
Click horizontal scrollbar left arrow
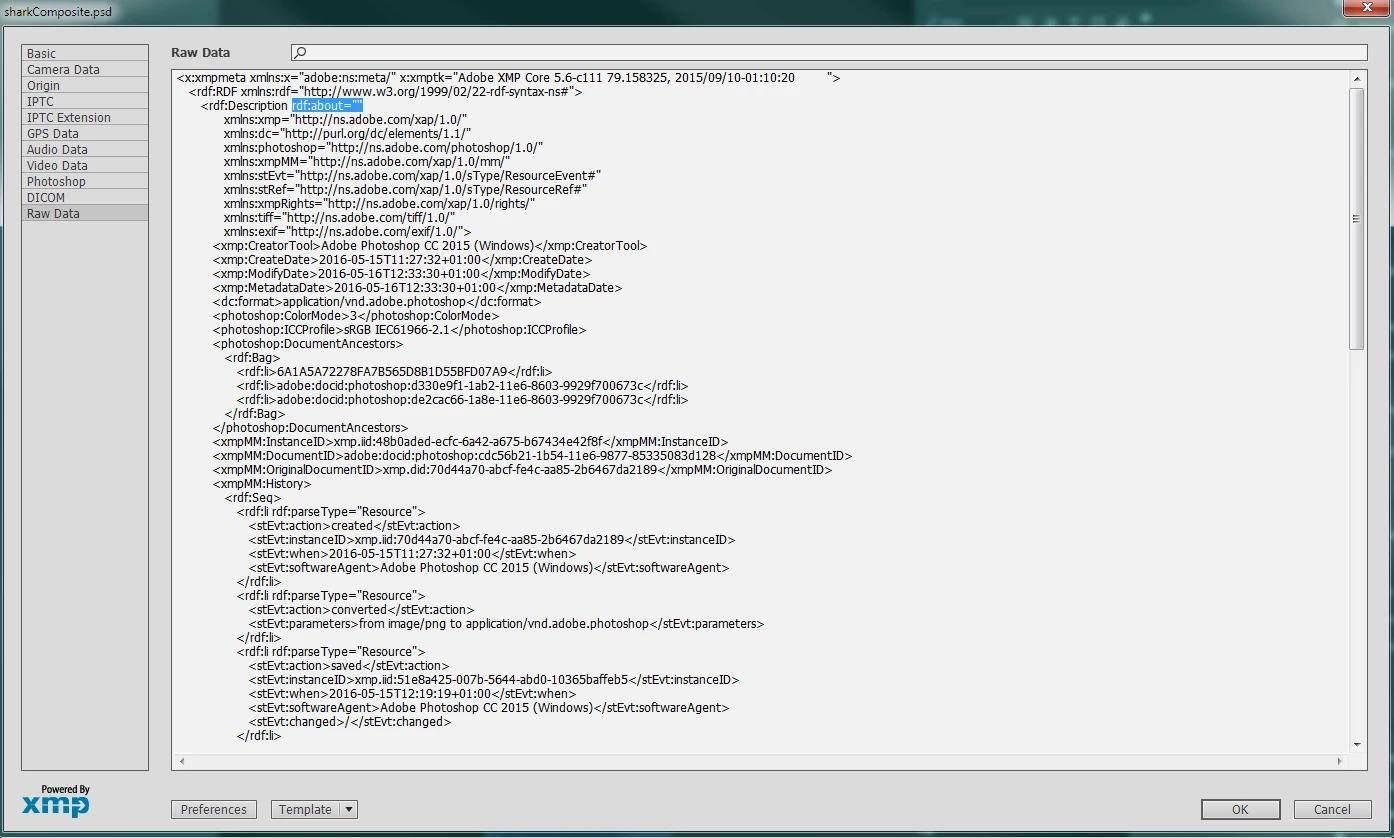(181, 762)
